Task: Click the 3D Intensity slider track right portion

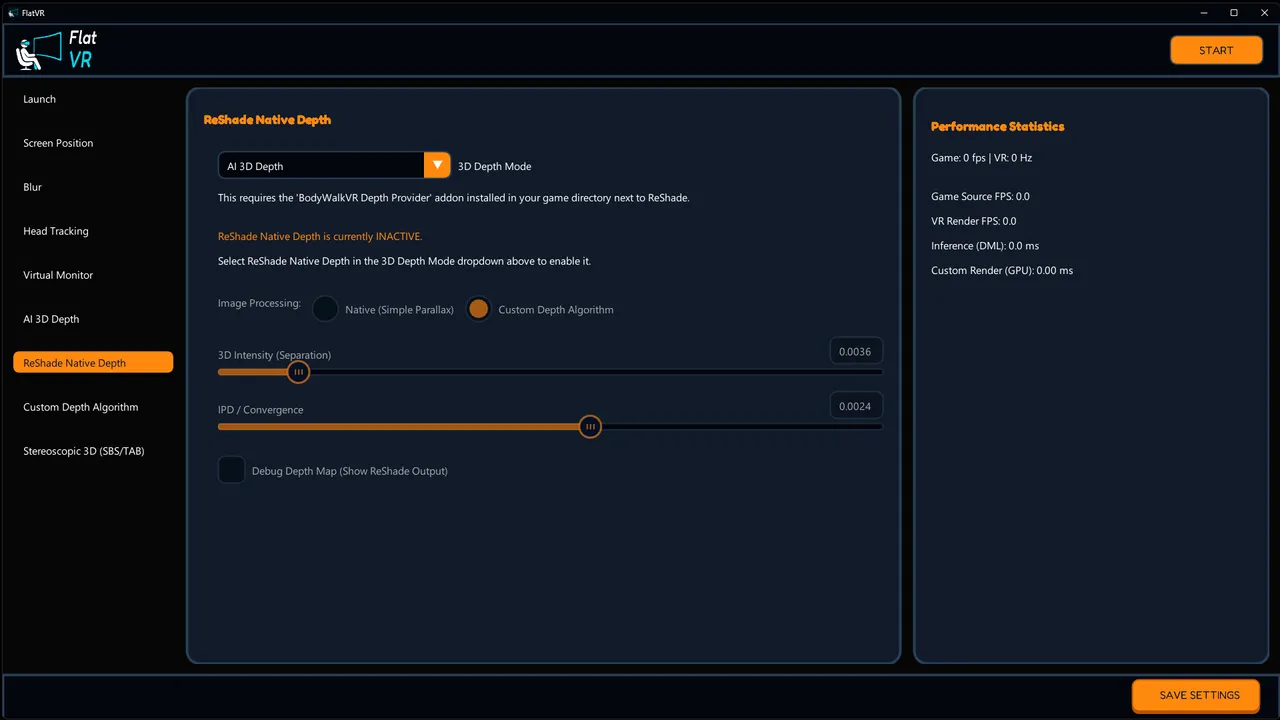Action: pos(595,372)
